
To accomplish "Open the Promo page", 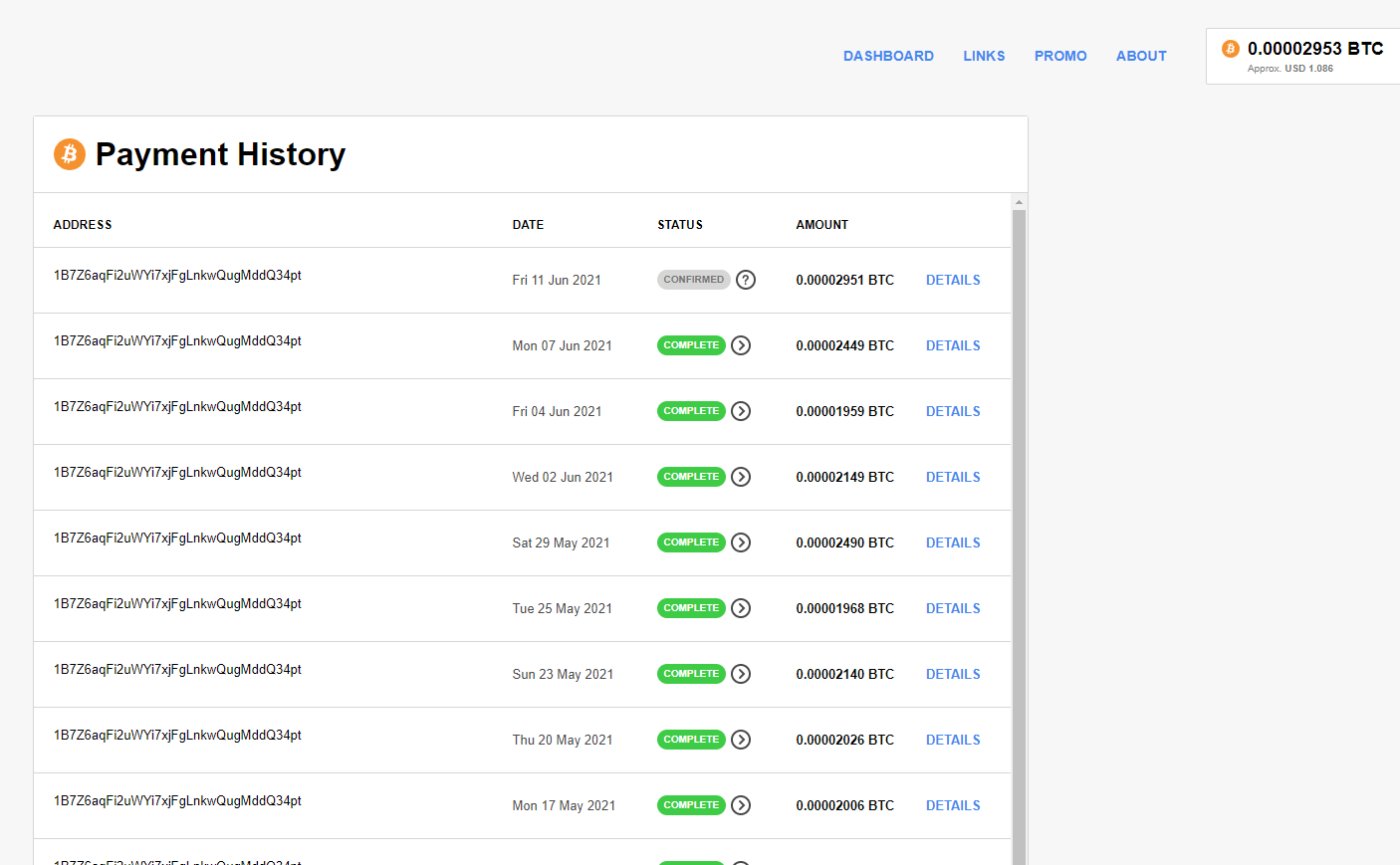I will tap(1060, 56).
